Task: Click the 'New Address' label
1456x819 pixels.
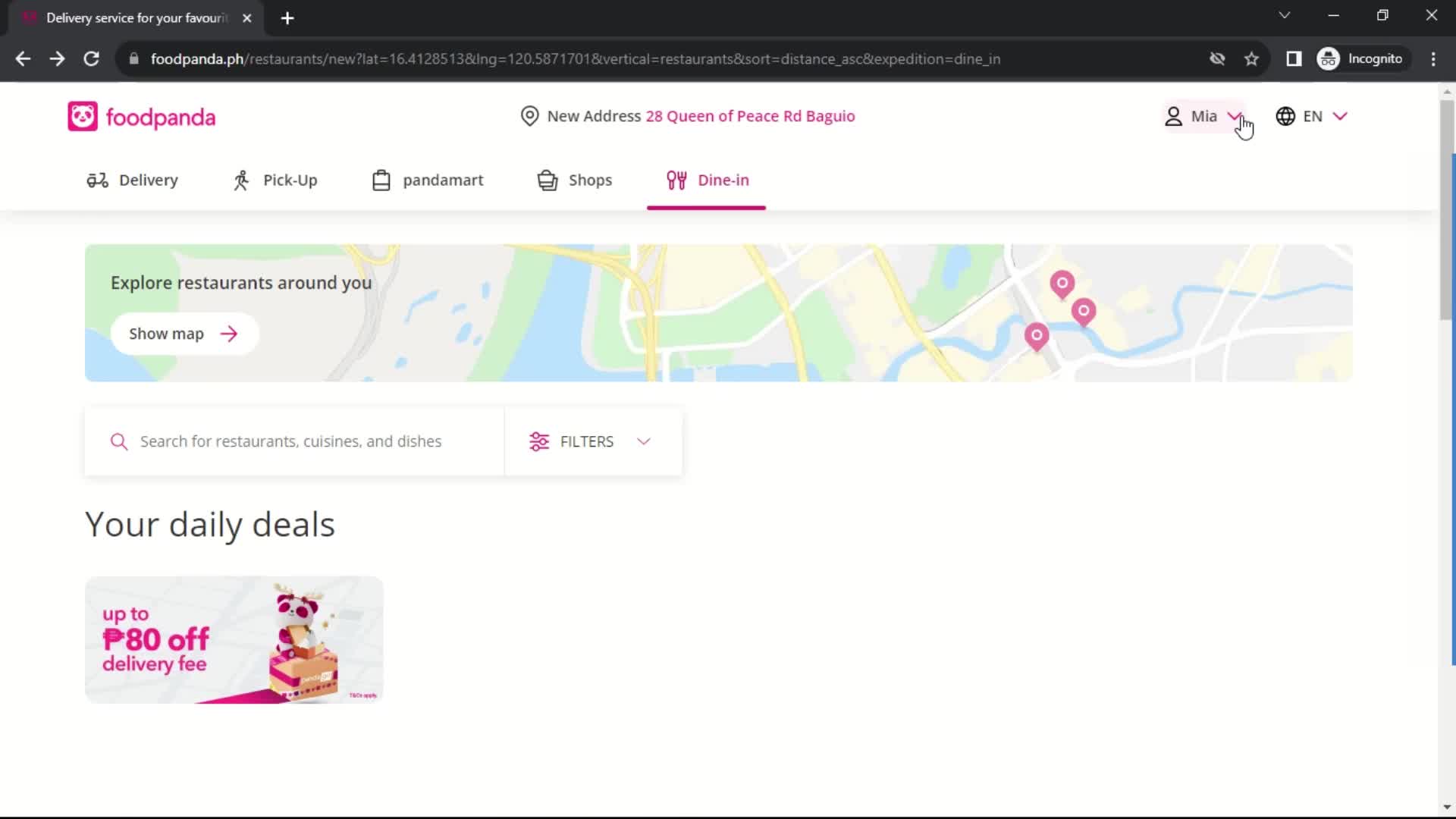Action: pyautogui.click(x=594, y=116)
